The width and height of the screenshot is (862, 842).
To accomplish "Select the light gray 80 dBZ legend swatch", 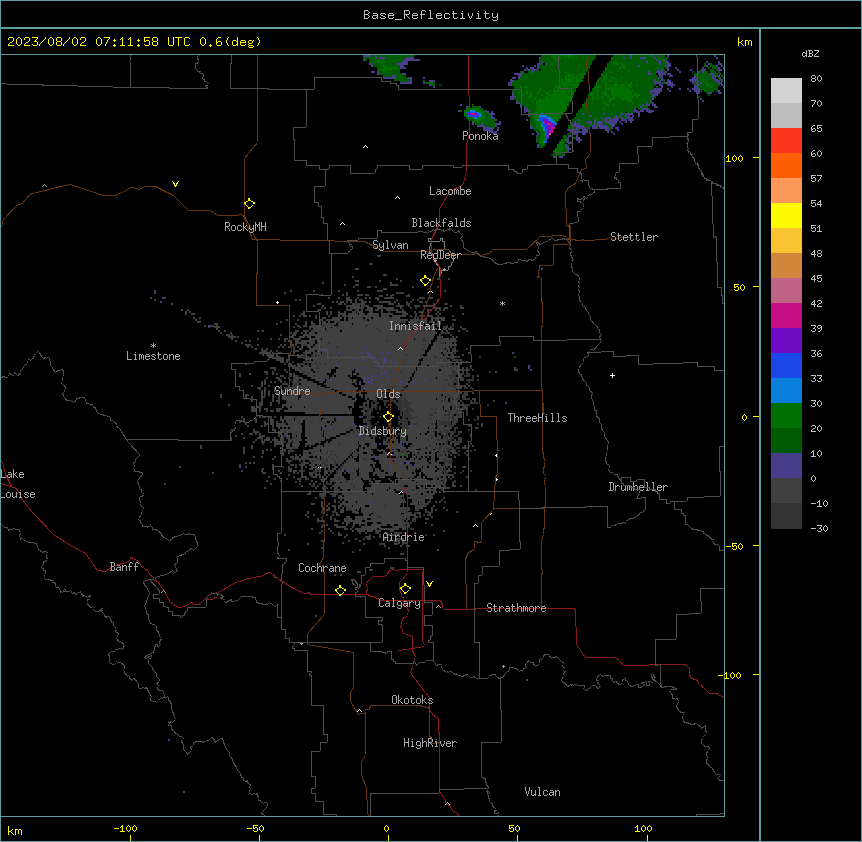I will (786, 90).
